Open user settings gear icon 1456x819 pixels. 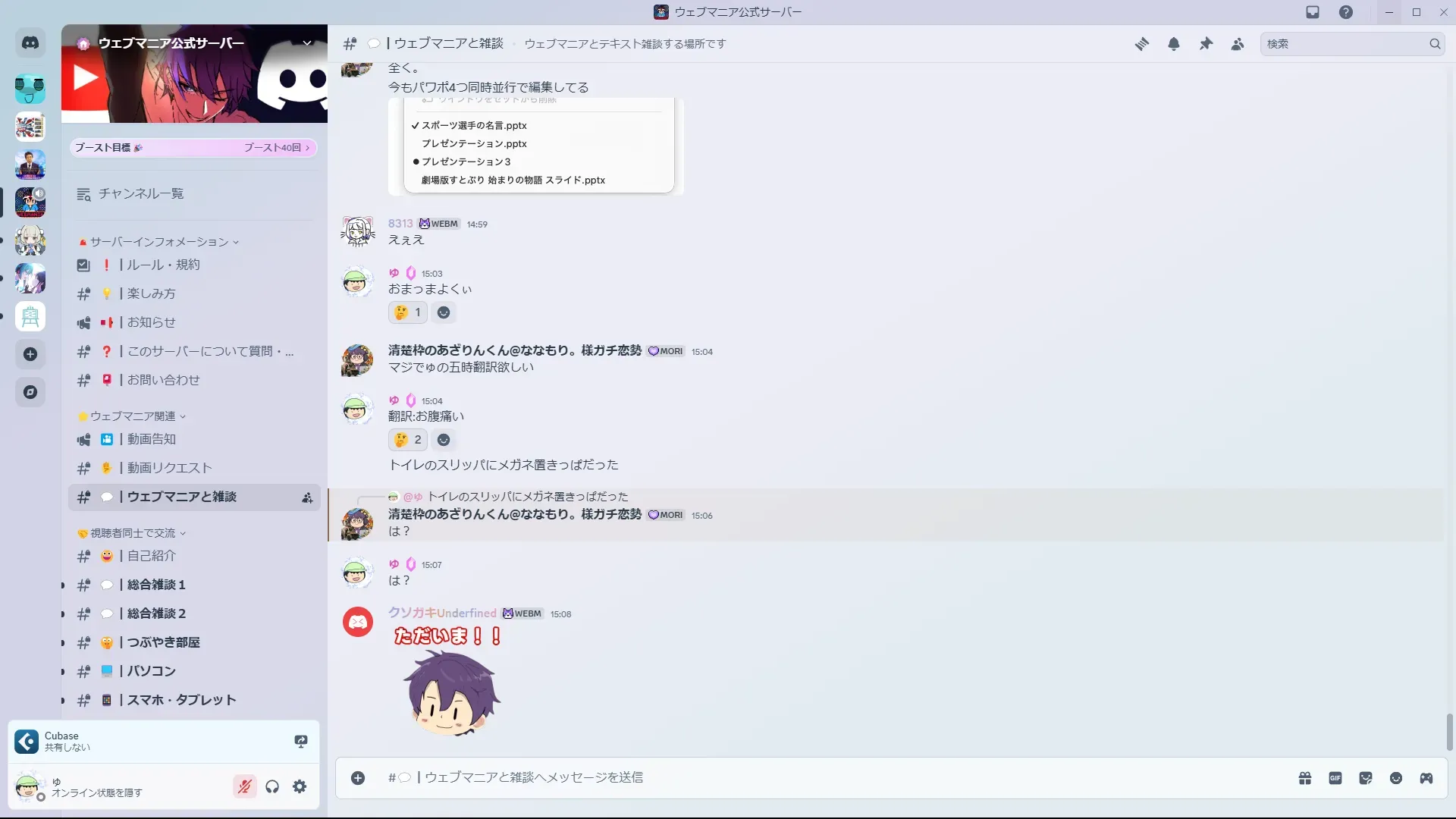tap(300, 786)
